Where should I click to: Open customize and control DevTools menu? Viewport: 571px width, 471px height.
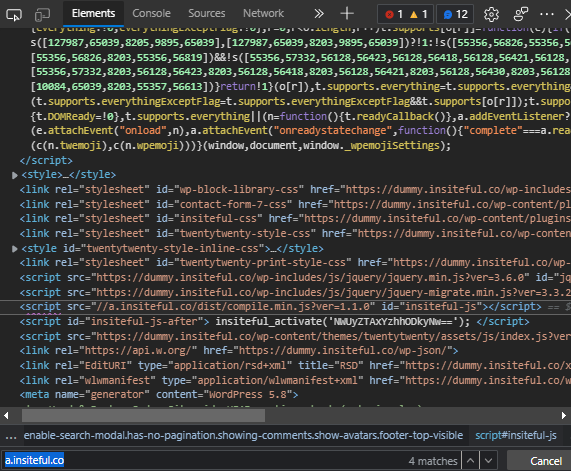point(547,14)
